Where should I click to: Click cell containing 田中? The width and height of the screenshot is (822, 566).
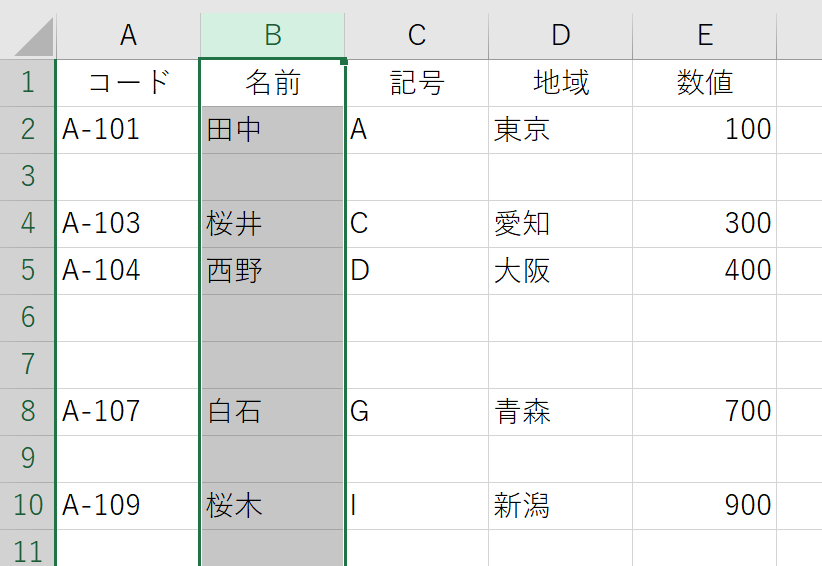pyautogui.click(x=273, y=130)
